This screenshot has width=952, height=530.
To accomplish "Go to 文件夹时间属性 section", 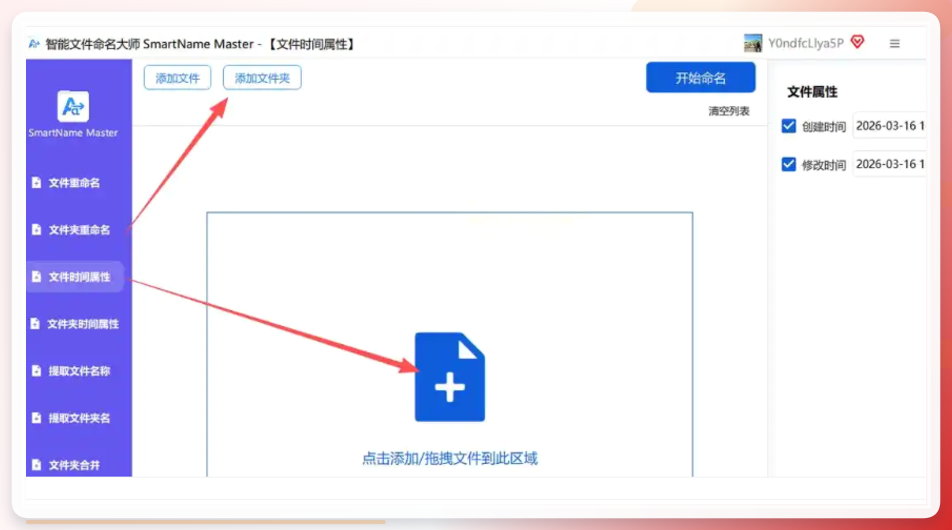I will click(x=83, y=324).
